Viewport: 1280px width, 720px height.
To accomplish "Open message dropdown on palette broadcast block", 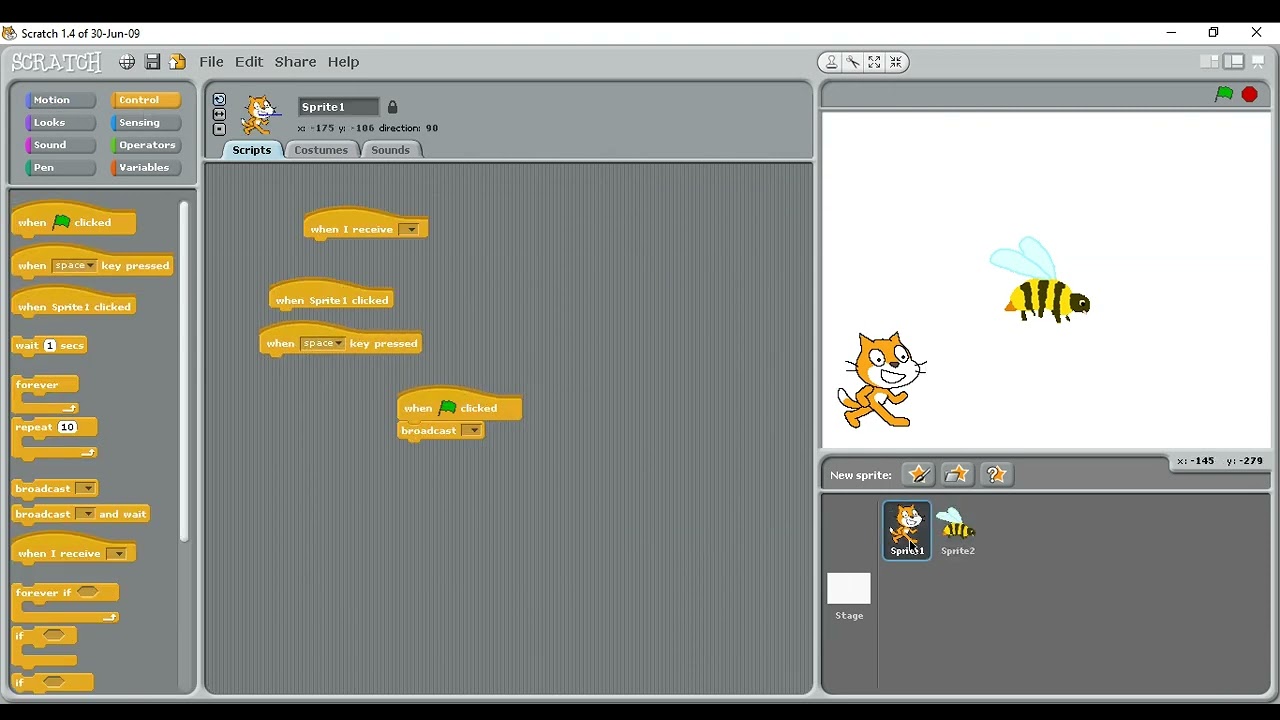I will pyautogui.click(x=86, y=489).
